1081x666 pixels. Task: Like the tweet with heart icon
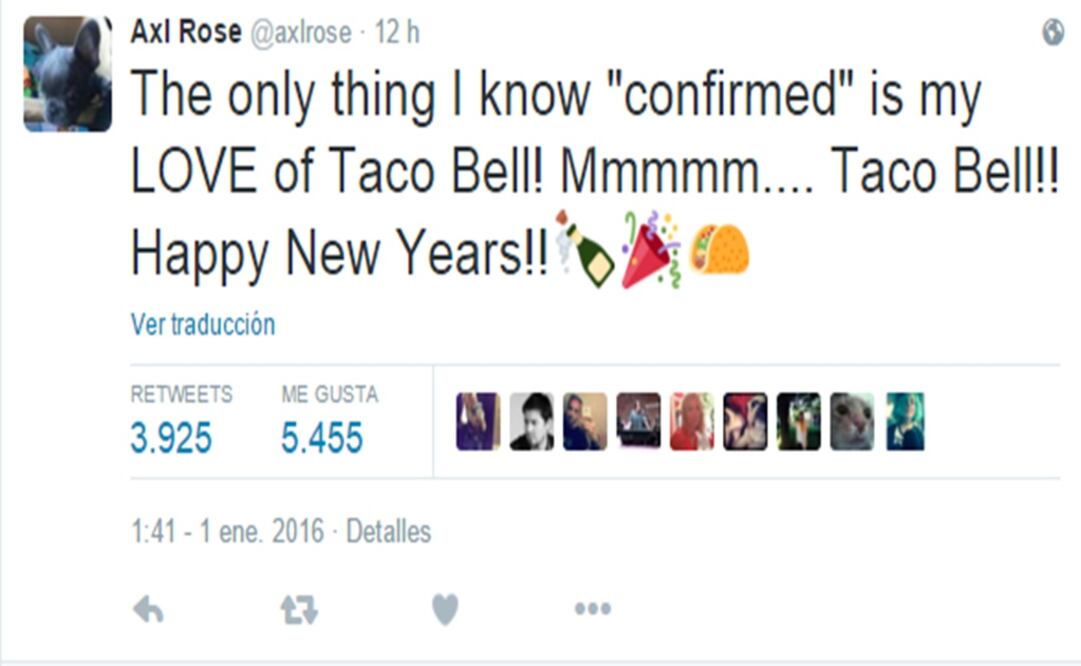point(445,609)
